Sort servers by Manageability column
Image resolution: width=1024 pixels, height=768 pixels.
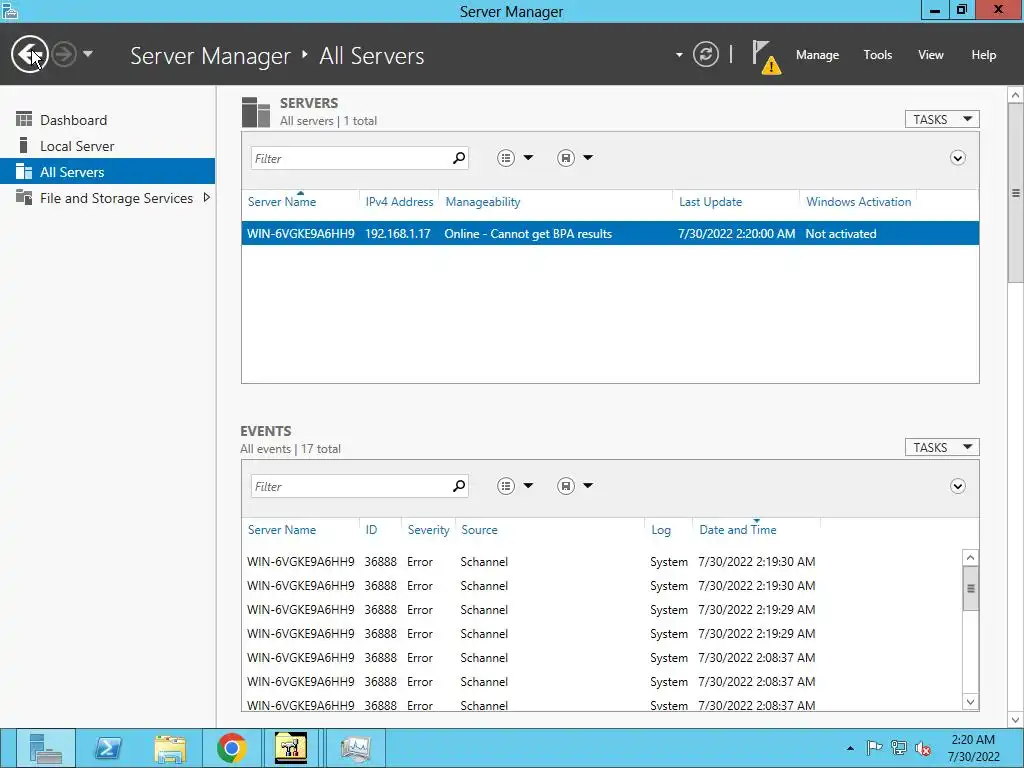483,202
